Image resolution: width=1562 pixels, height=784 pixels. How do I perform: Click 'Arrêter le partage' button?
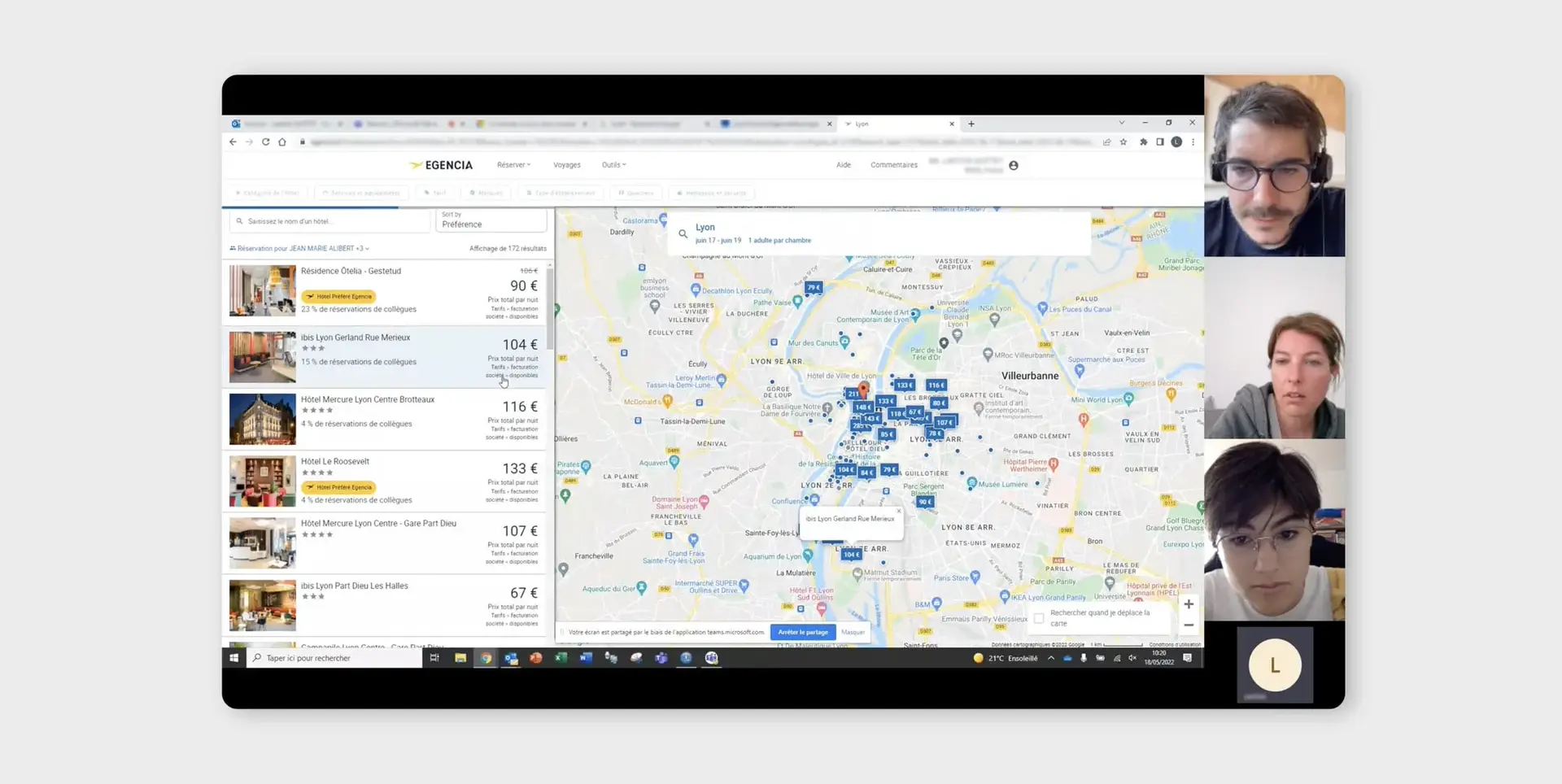click(803, 632)
